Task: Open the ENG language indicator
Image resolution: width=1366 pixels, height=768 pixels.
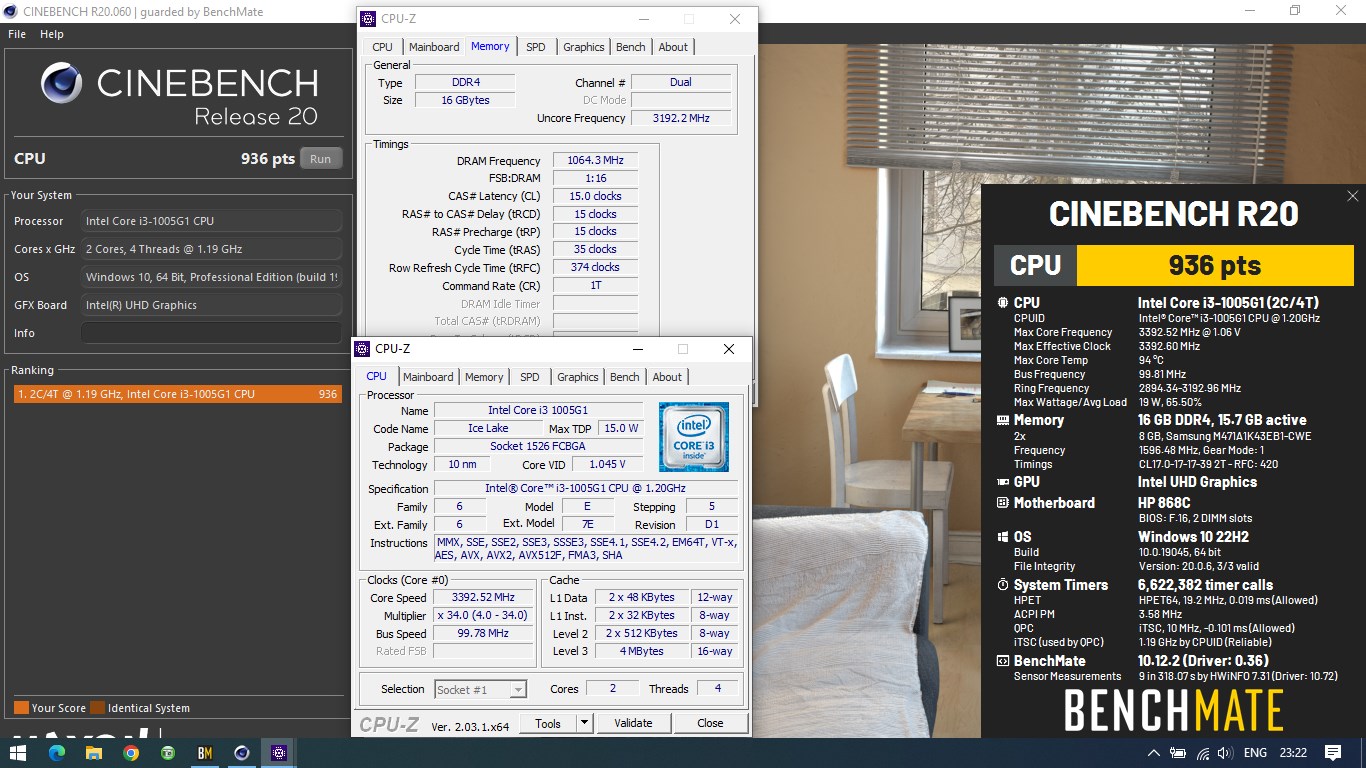Action: (1254, 753)
